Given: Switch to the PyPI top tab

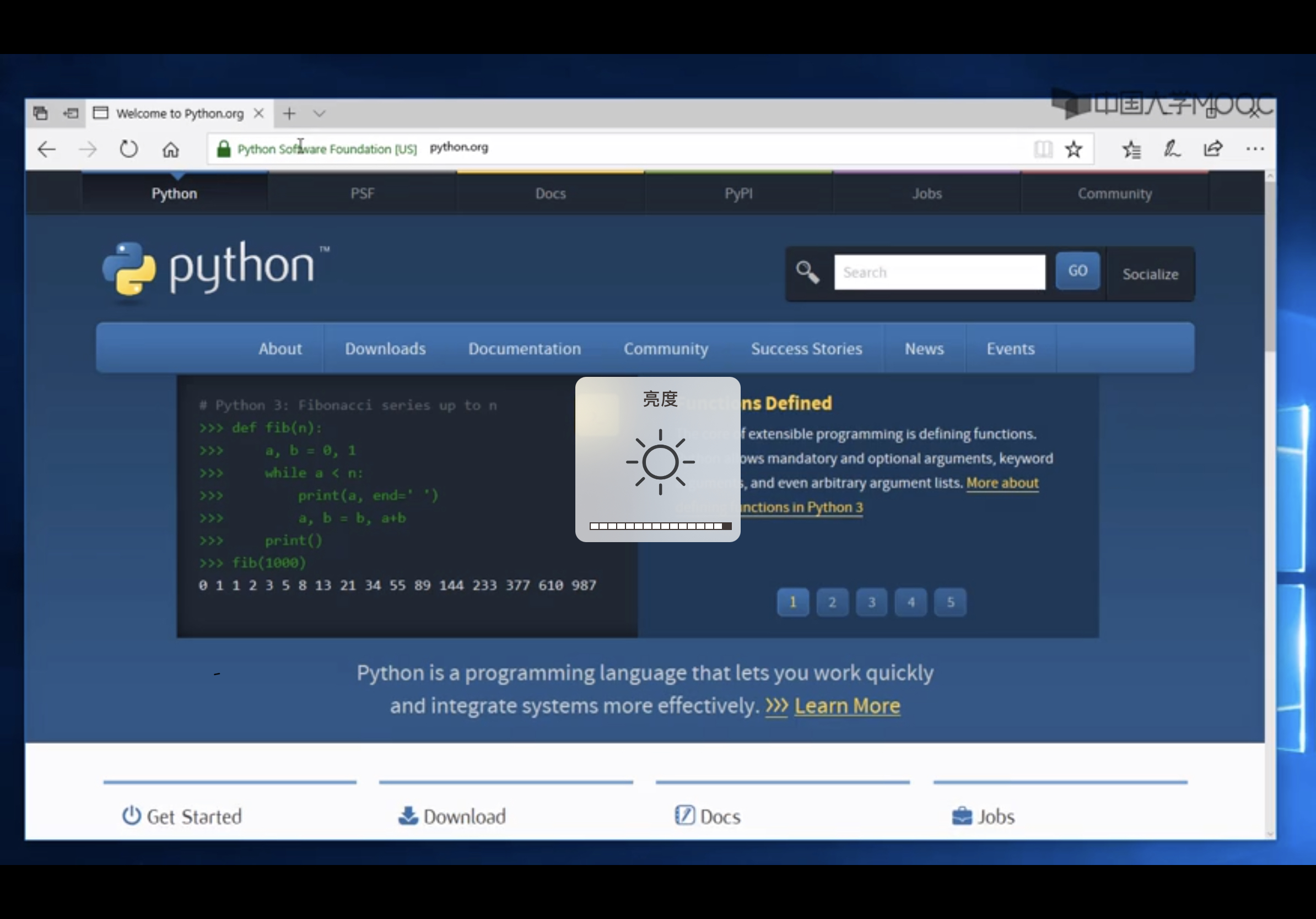Looking at the screenshot, I should (x=738, y=193).
